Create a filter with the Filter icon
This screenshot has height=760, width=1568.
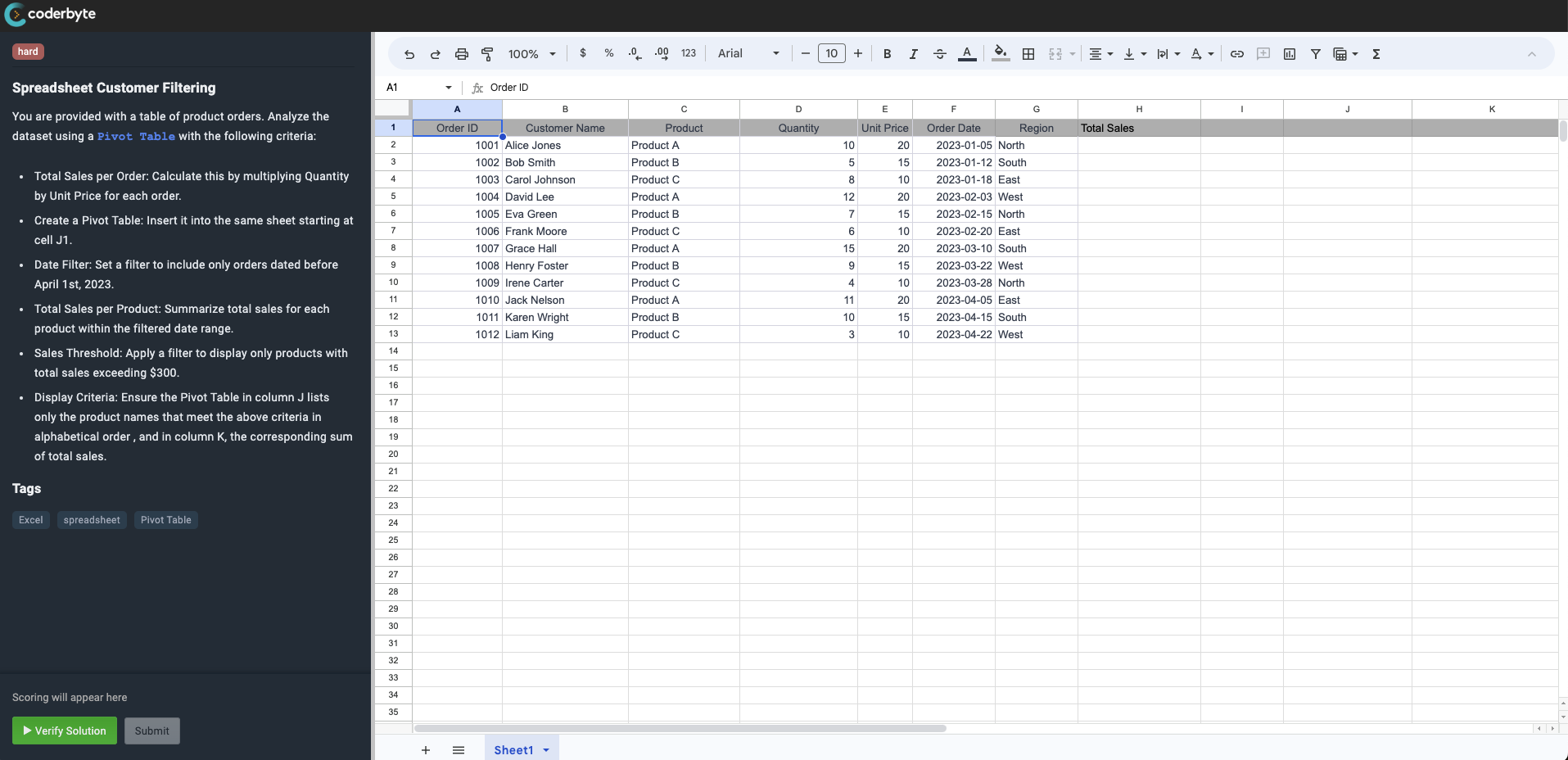(x=1316, y=53)
